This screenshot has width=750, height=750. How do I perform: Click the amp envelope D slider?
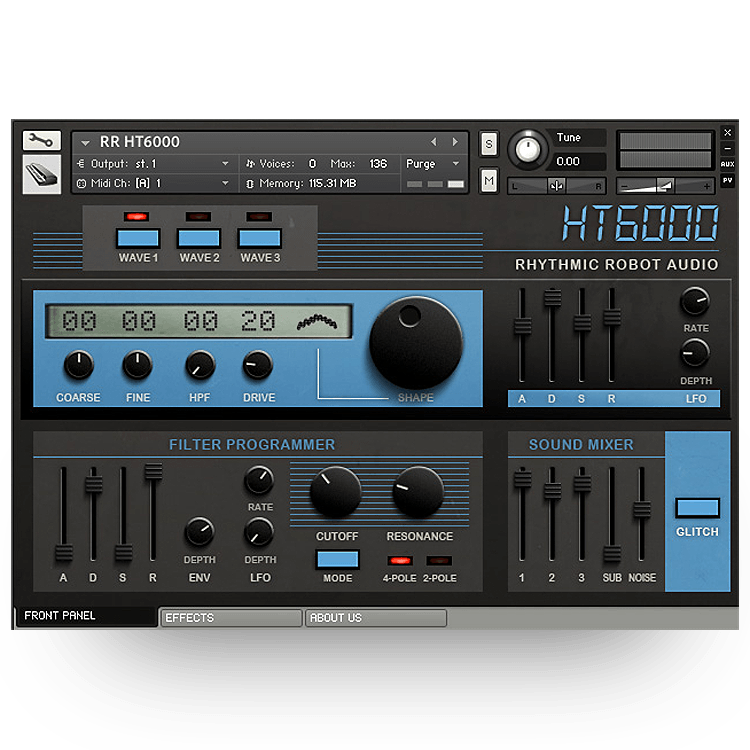pyautogui.click(x=552, y=298)
